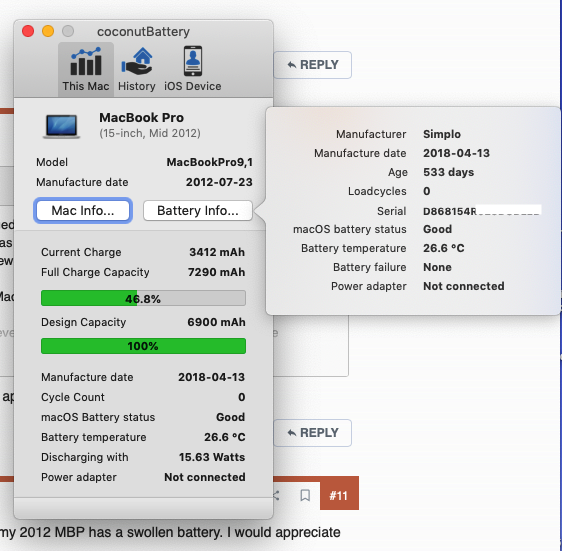Click the Battery failure None value
Screen dimensions: 562x551
click(437, 267)
